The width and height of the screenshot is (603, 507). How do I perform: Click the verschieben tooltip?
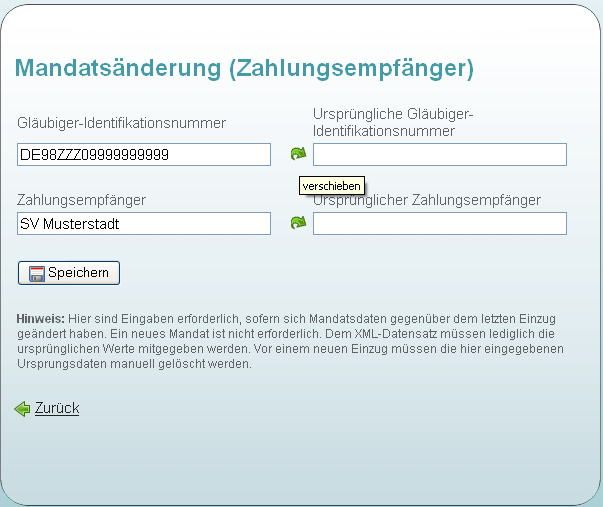tap(331, 186)
